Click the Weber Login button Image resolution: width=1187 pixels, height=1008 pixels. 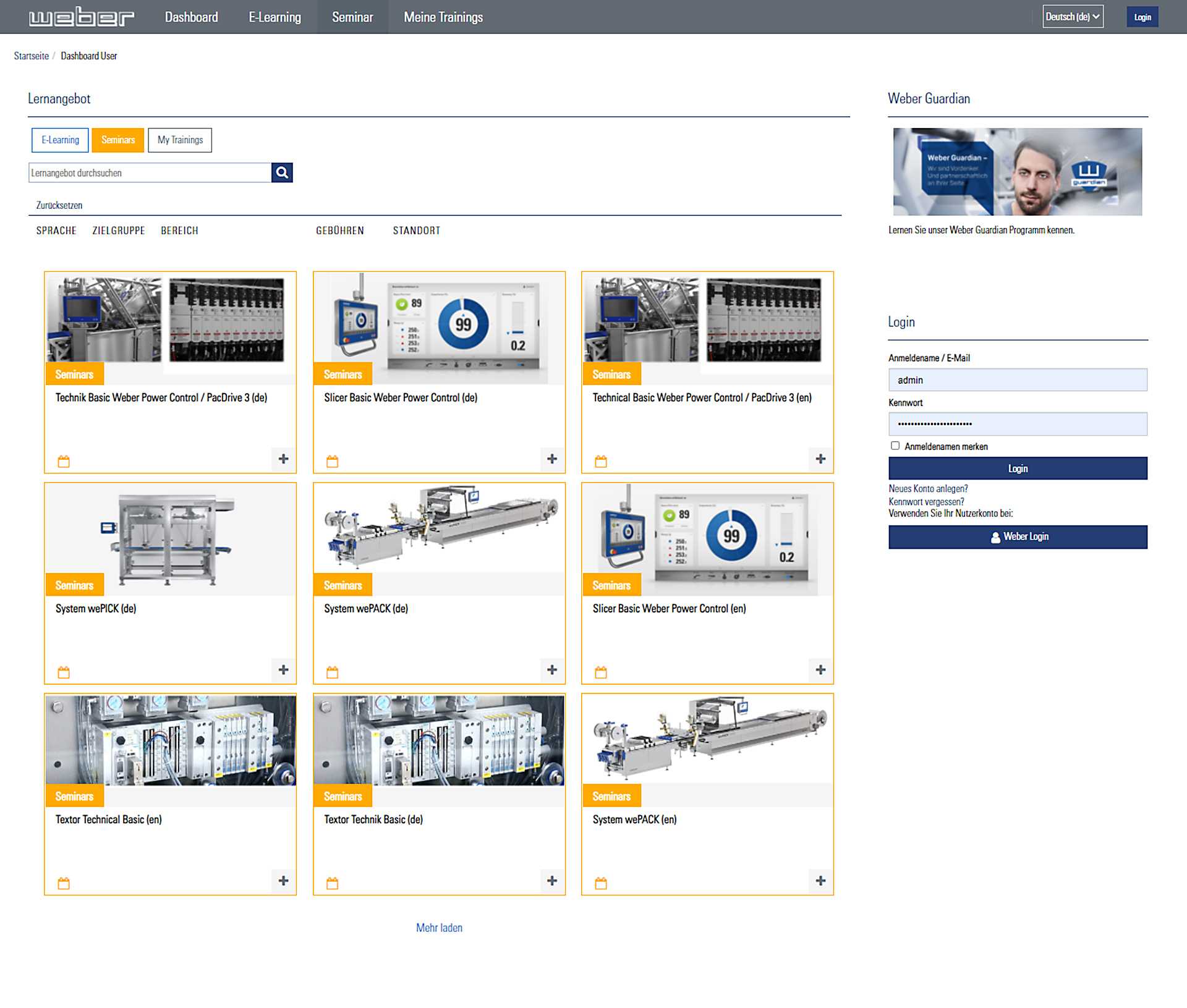point(1018,537)
